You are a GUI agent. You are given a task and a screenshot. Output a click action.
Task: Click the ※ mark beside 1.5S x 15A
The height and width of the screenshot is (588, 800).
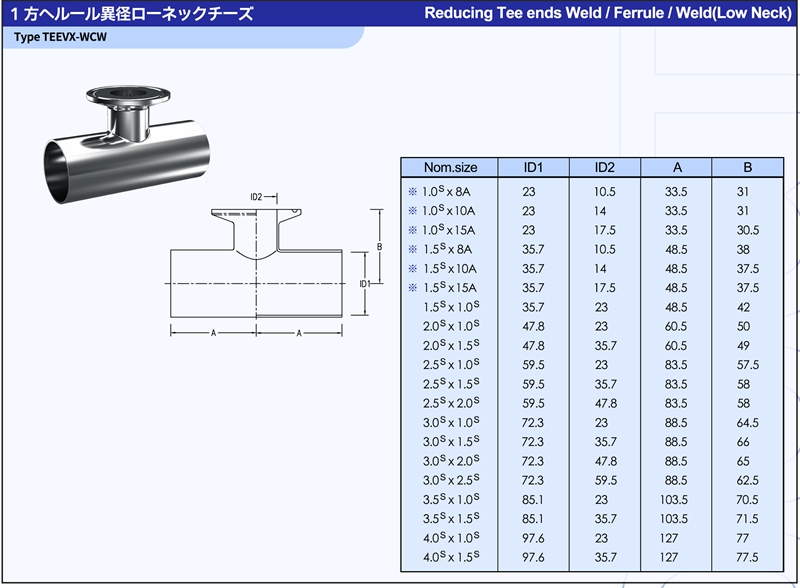[x=411, y=288]
